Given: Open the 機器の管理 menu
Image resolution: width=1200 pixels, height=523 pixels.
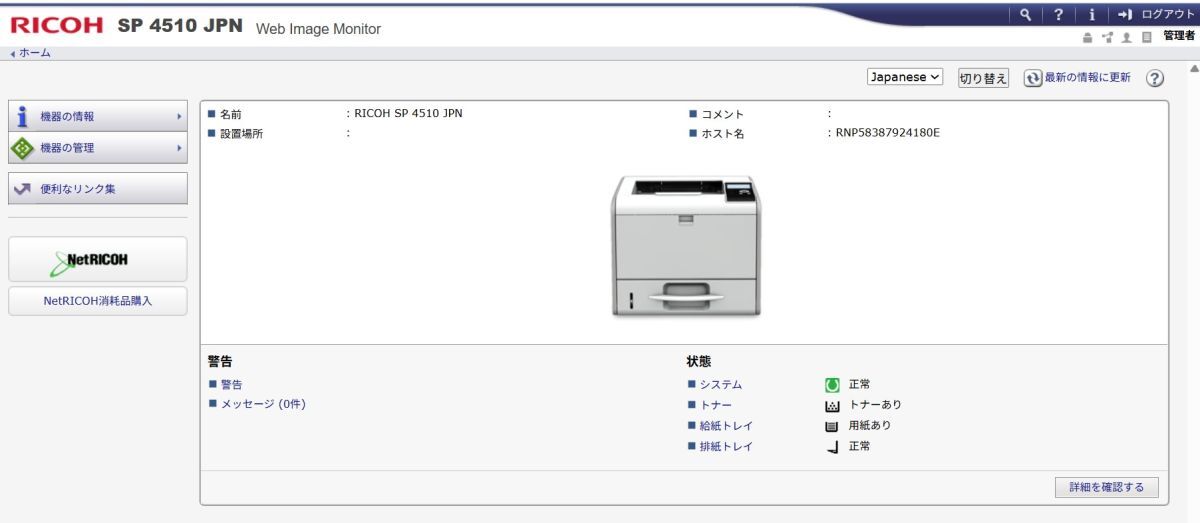Looking at the screenshot, I should (x=98, y=148).
